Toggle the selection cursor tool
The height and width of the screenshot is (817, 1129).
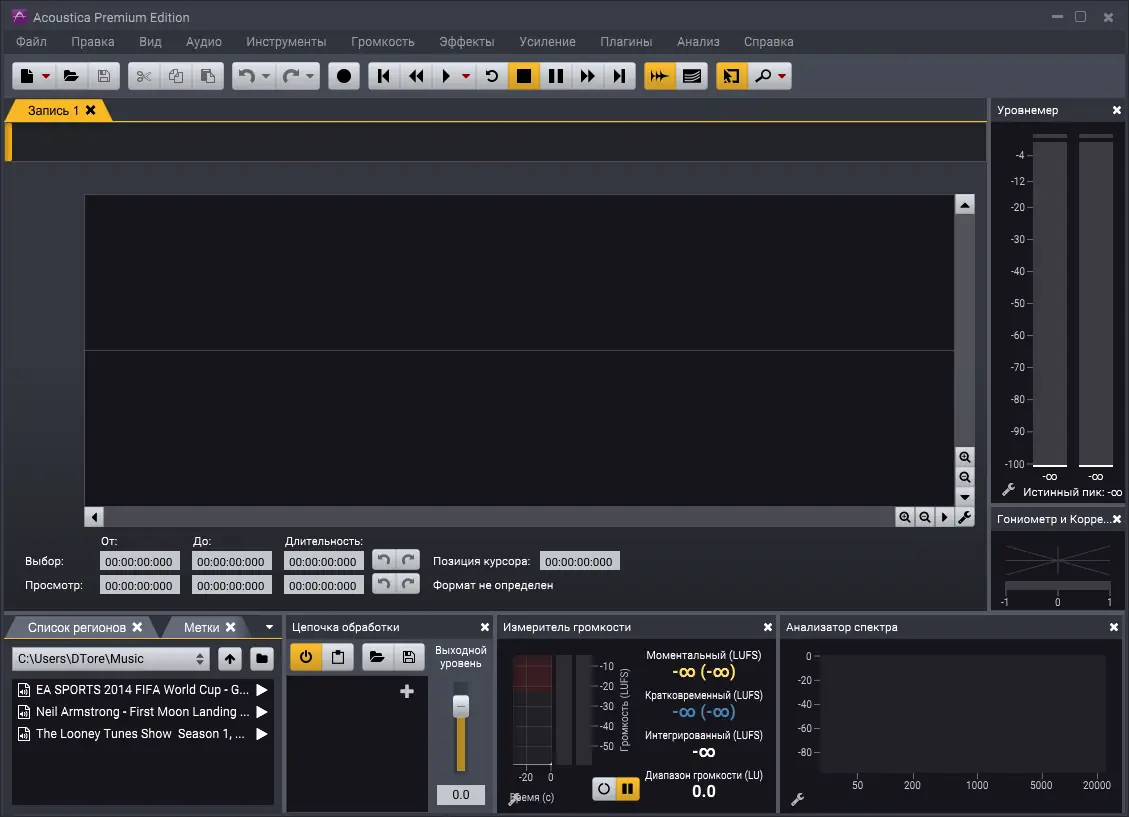731,76
